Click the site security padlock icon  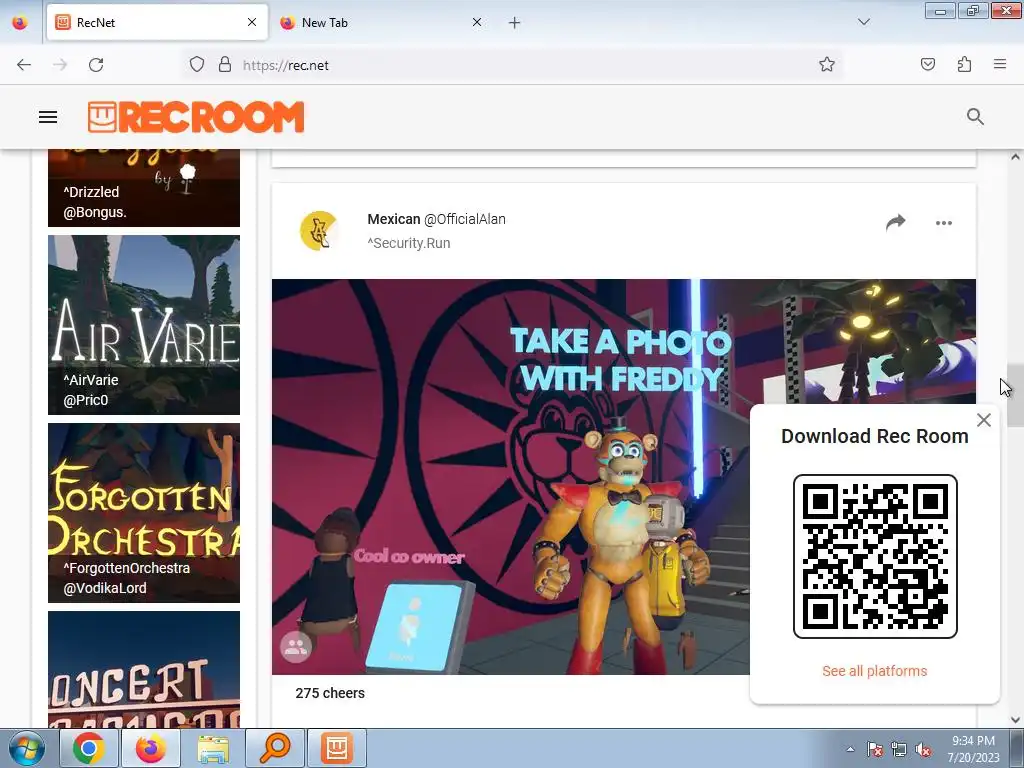225,64
